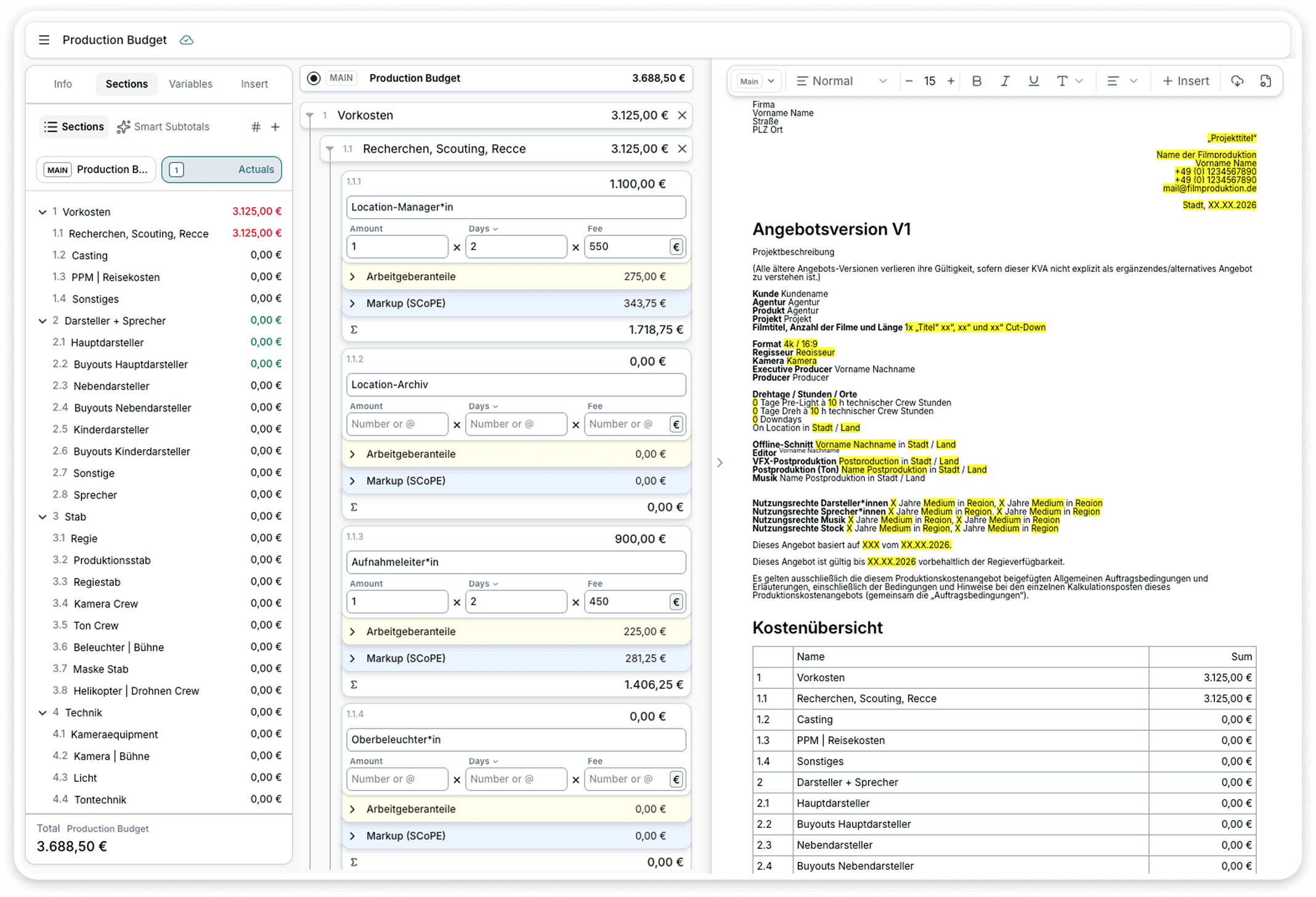Screen dimensions: 1316x897
Task: Open the Normal paragraph style dropdown
Action: coord(841,81)
